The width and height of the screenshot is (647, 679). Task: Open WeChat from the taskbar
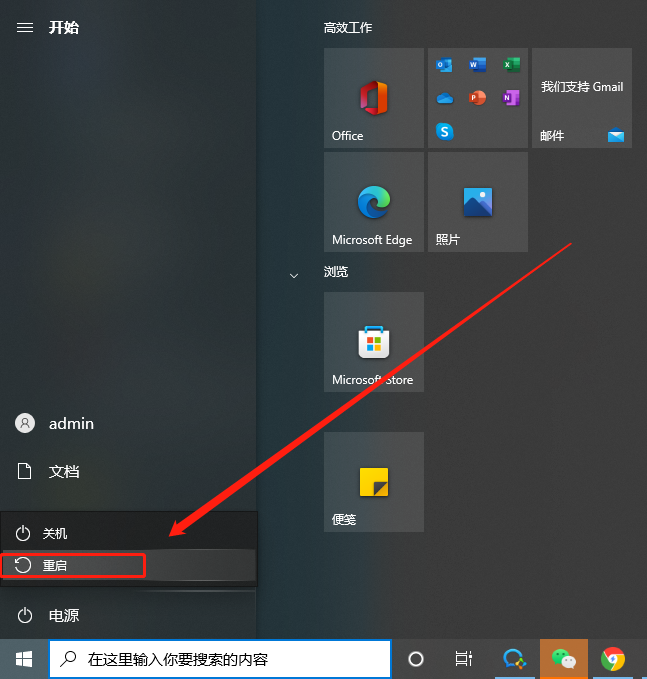[x=564, y=659]
